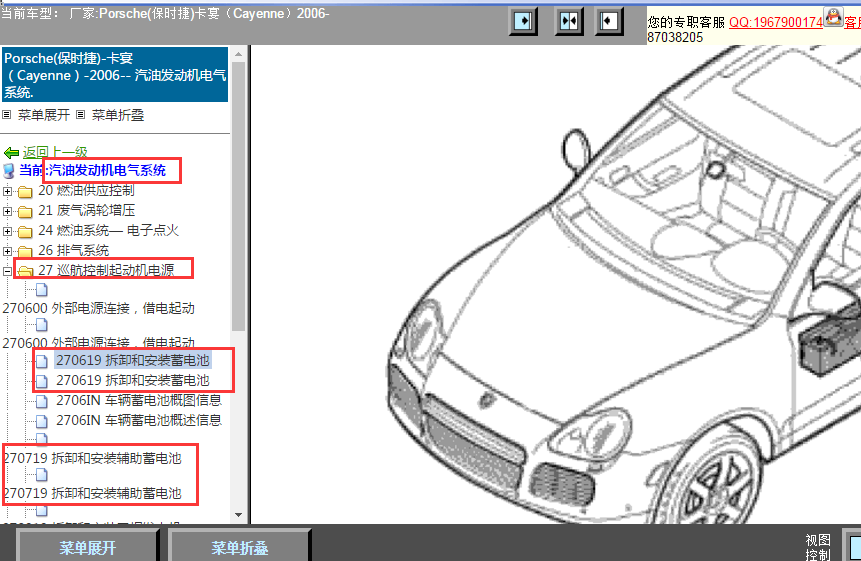
Task: Click sidebar scrollbar down arrow
Action: click(x=238, y=515)
